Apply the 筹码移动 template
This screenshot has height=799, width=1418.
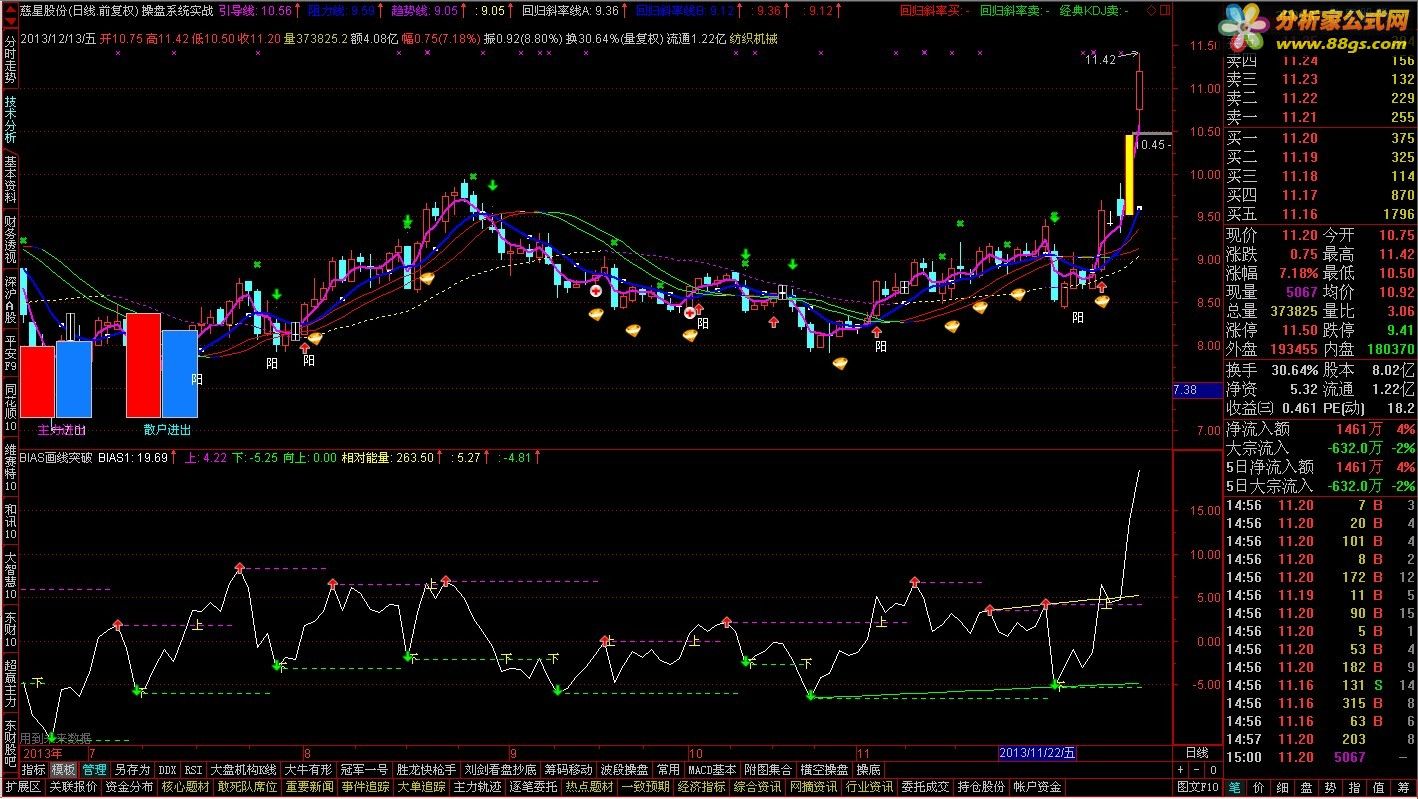[568, 770]
